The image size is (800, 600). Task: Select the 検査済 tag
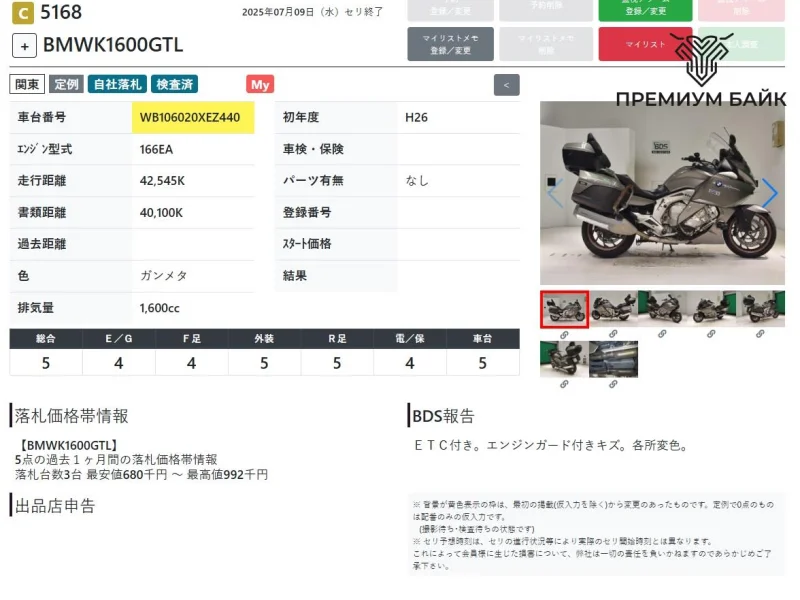pyautogui.click(x=175, y=85)
